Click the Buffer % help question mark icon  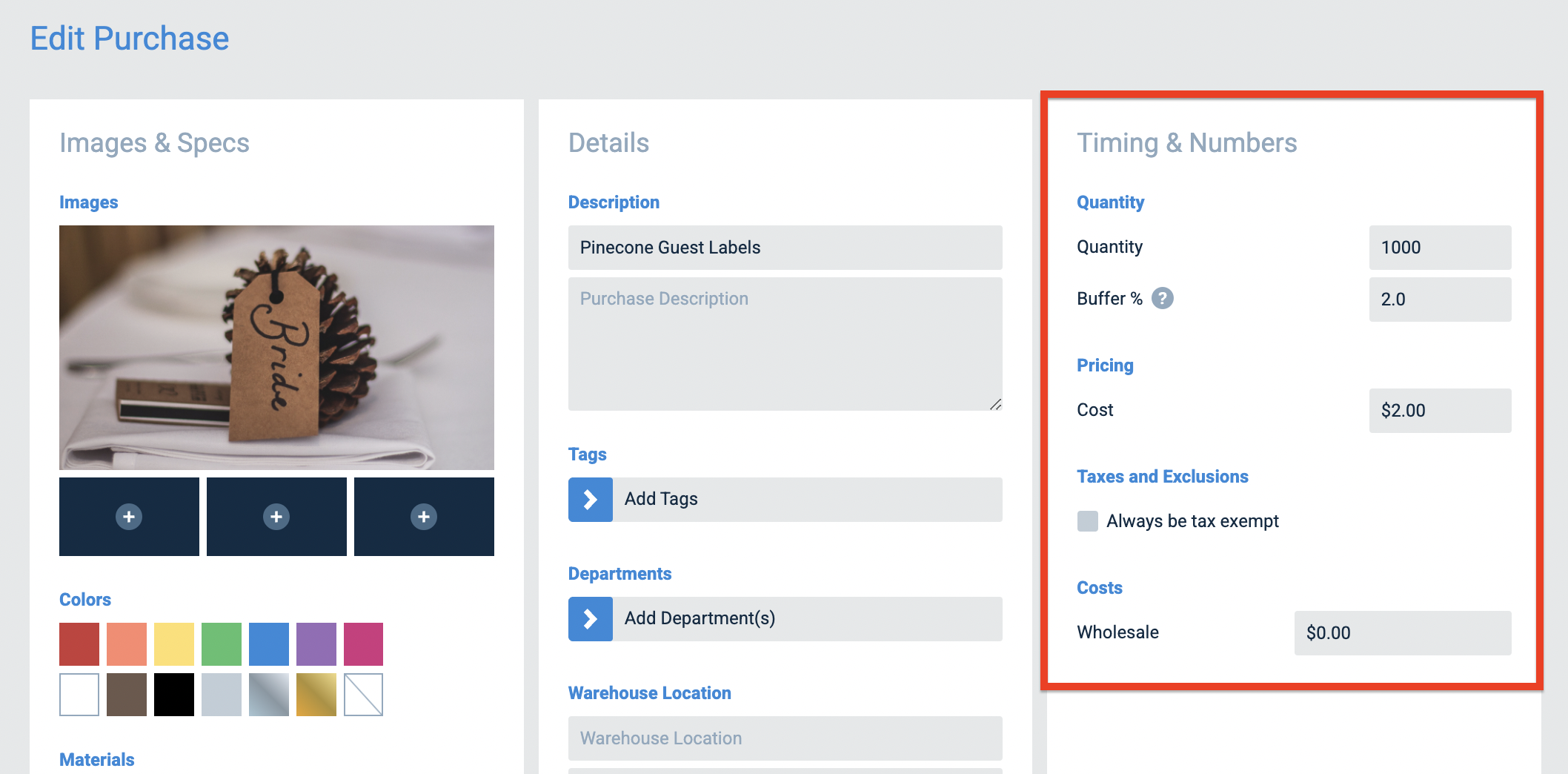point(1162,298)
